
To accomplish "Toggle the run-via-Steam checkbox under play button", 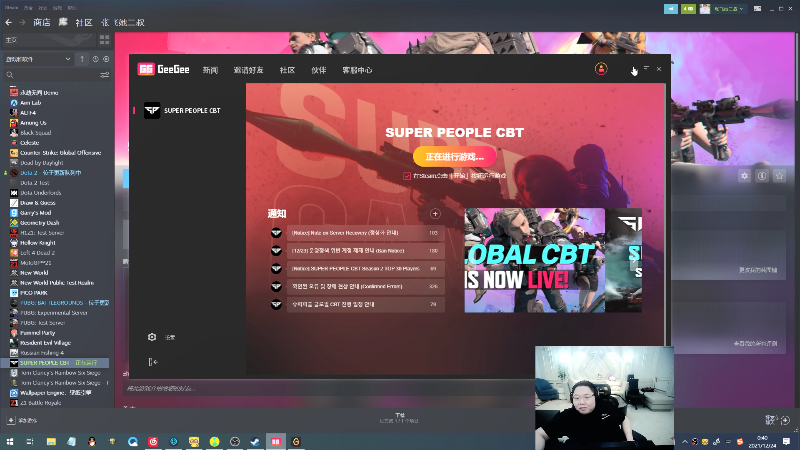I will pos(407,176).
